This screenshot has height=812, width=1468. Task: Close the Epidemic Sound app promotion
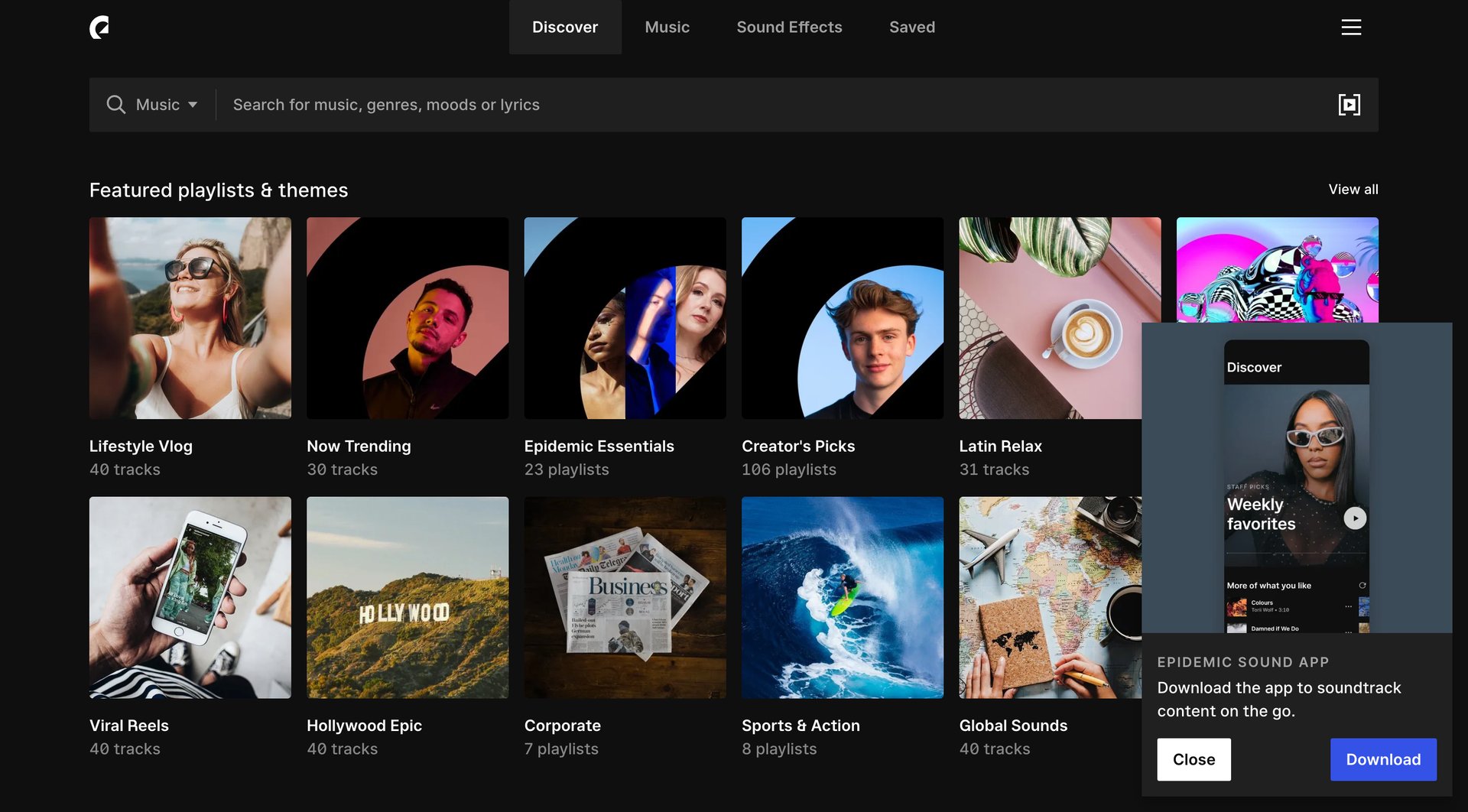click(x=1193, y=759)
